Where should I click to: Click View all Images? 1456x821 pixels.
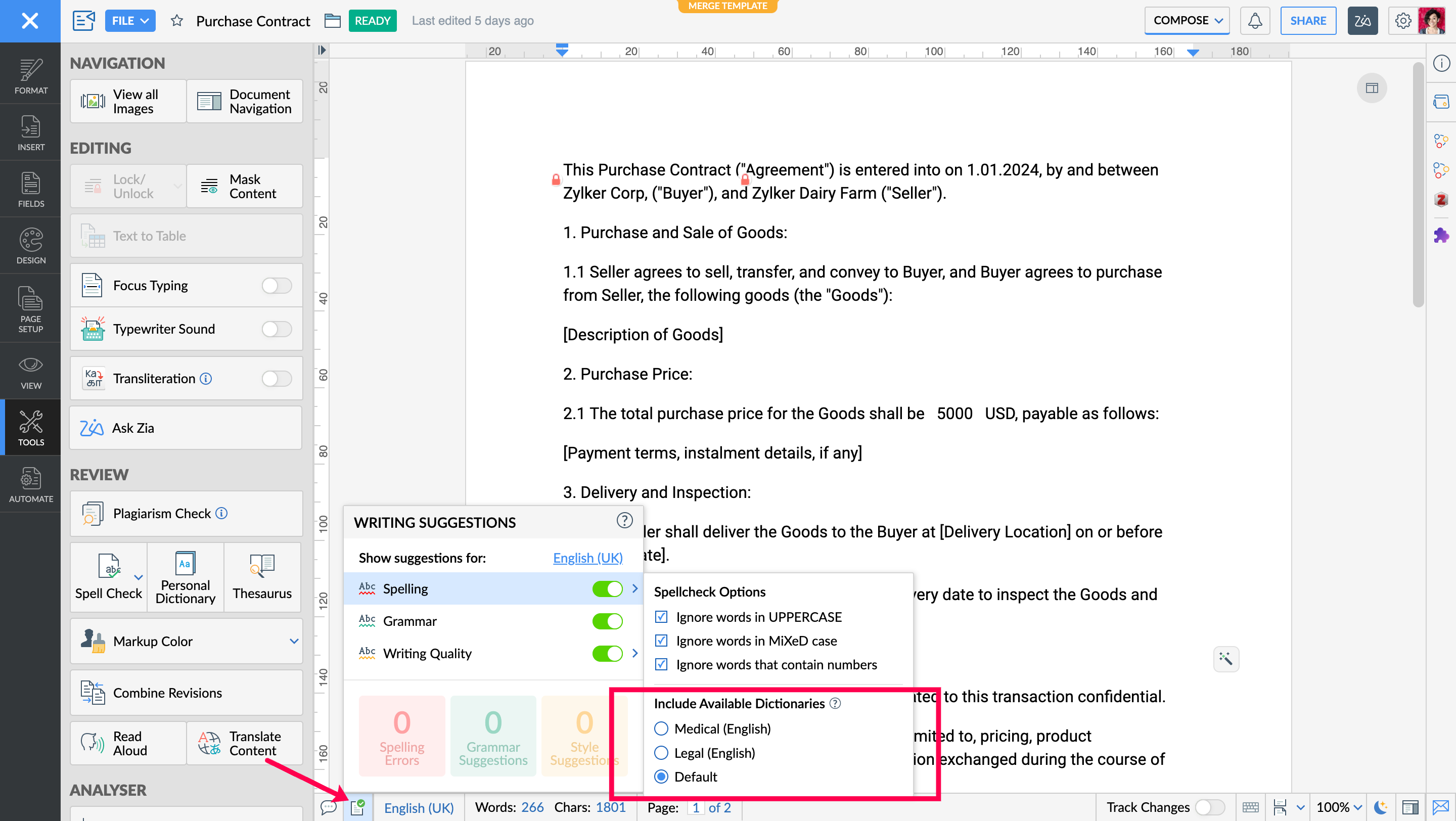(x=128, y=101)
